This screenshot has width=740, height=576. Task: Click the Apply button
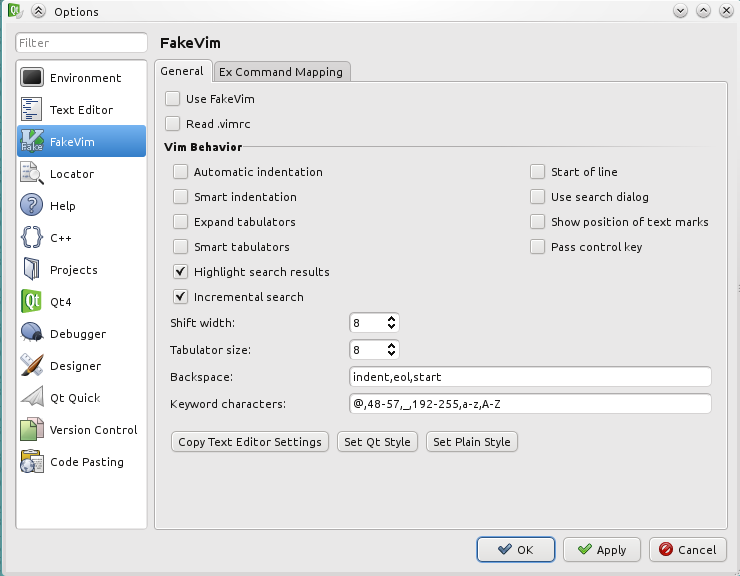click(x=602, y=550)
